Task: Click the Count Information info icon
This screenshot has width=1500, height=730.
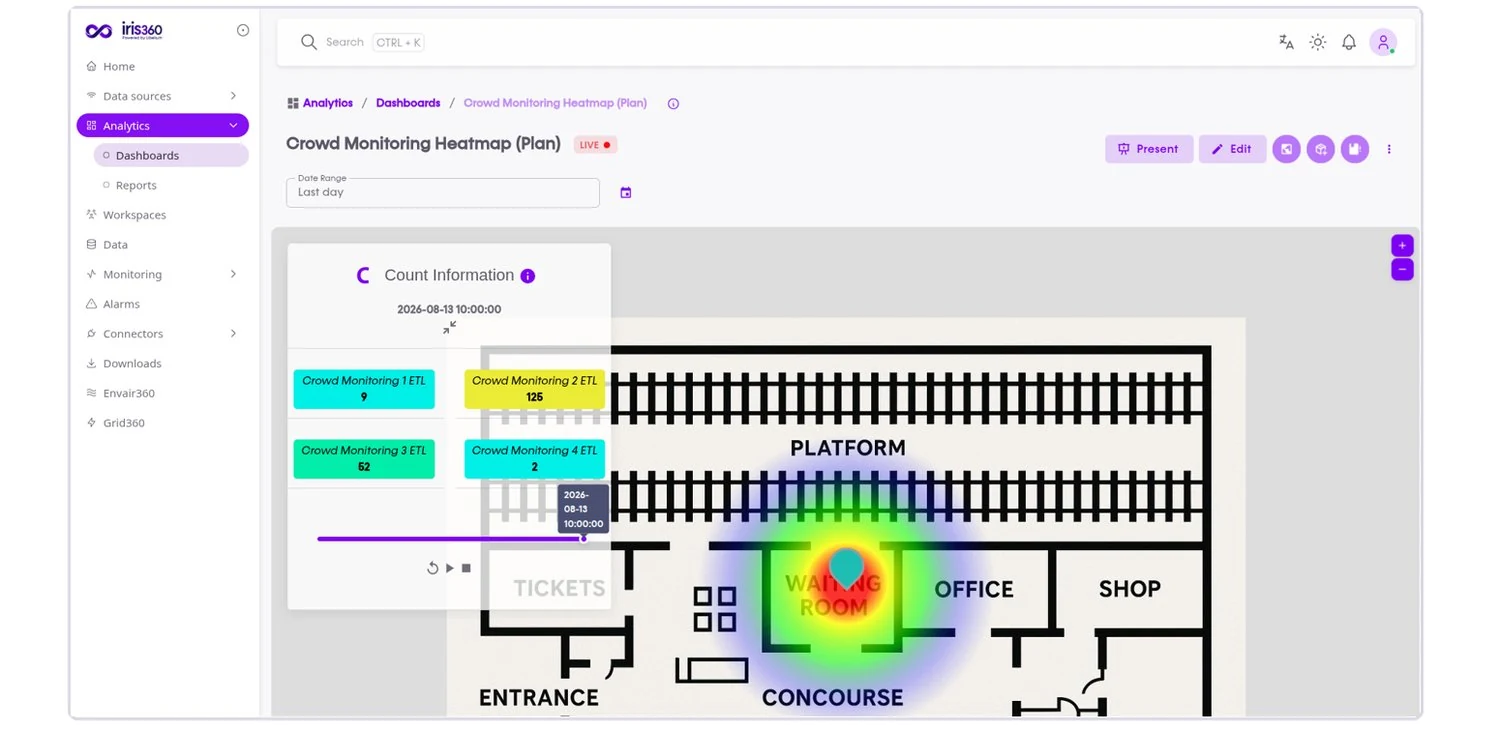Action: point(528,276)
